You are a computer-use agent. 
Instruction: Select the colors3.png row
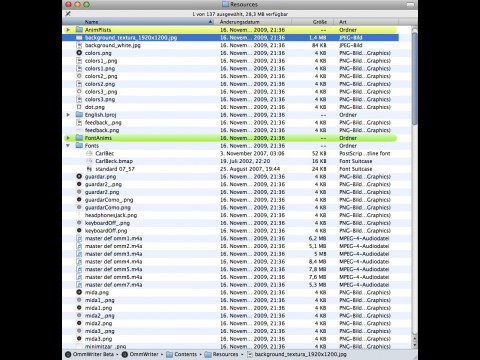point(230,99)
